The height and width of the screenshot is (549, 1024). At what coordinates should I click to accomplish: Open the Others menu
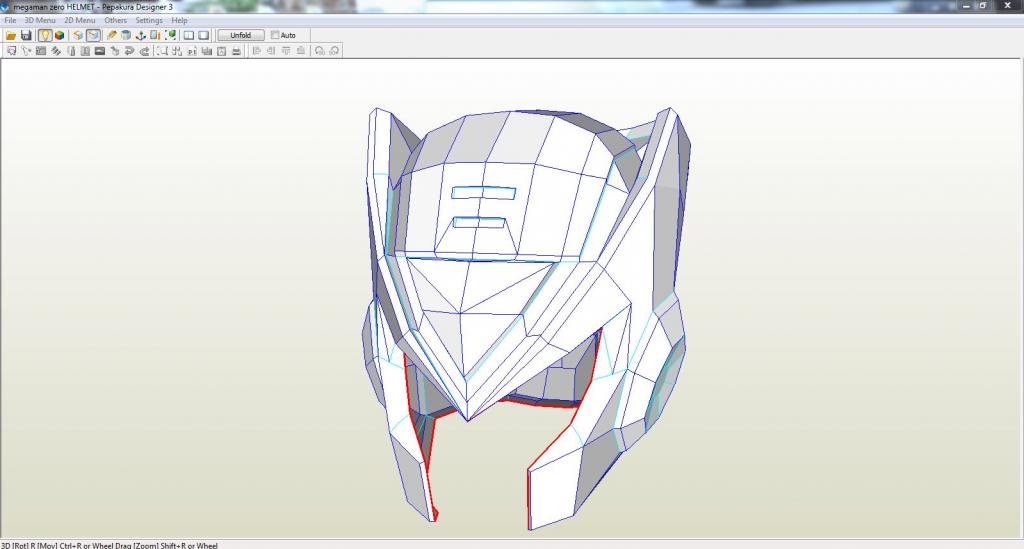(116, 20)
